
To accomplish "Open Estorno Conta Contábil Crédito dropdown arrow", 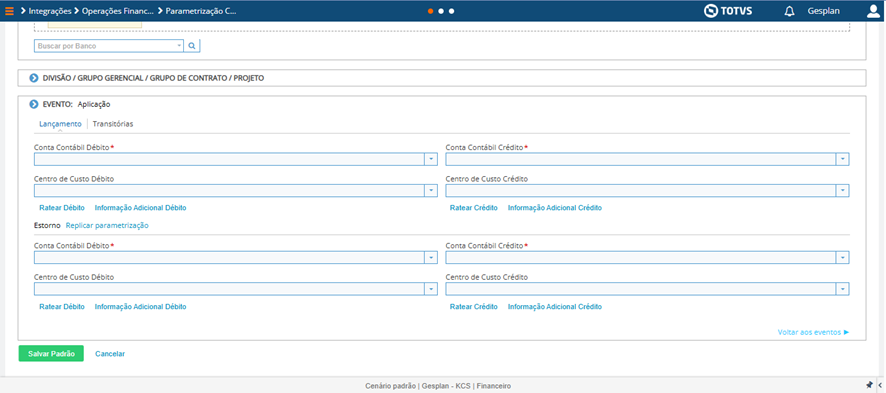I will pyautogui.click(x=842, y=257).
